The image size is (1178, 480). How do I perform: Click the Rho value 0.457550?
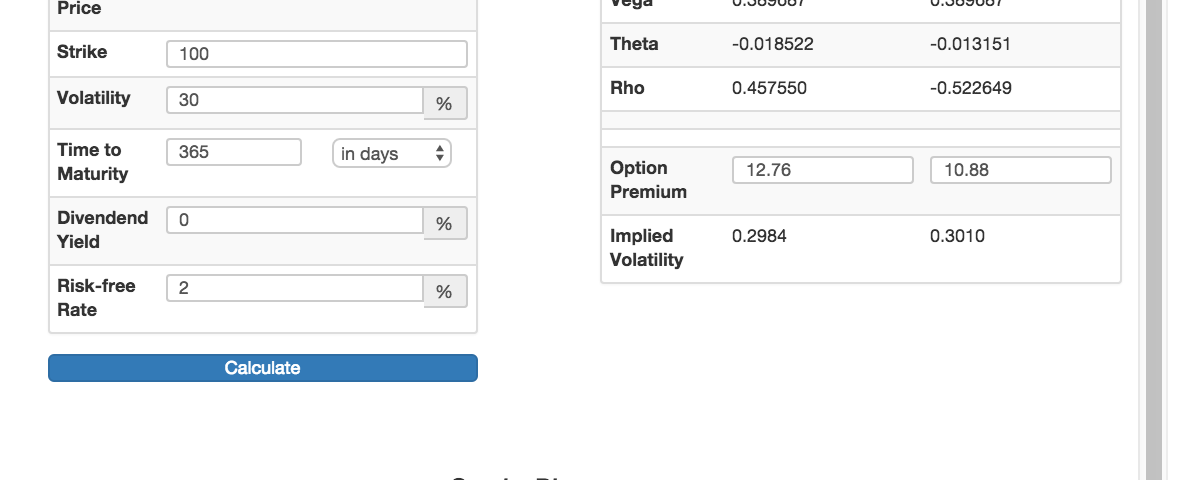pos(769,88)
